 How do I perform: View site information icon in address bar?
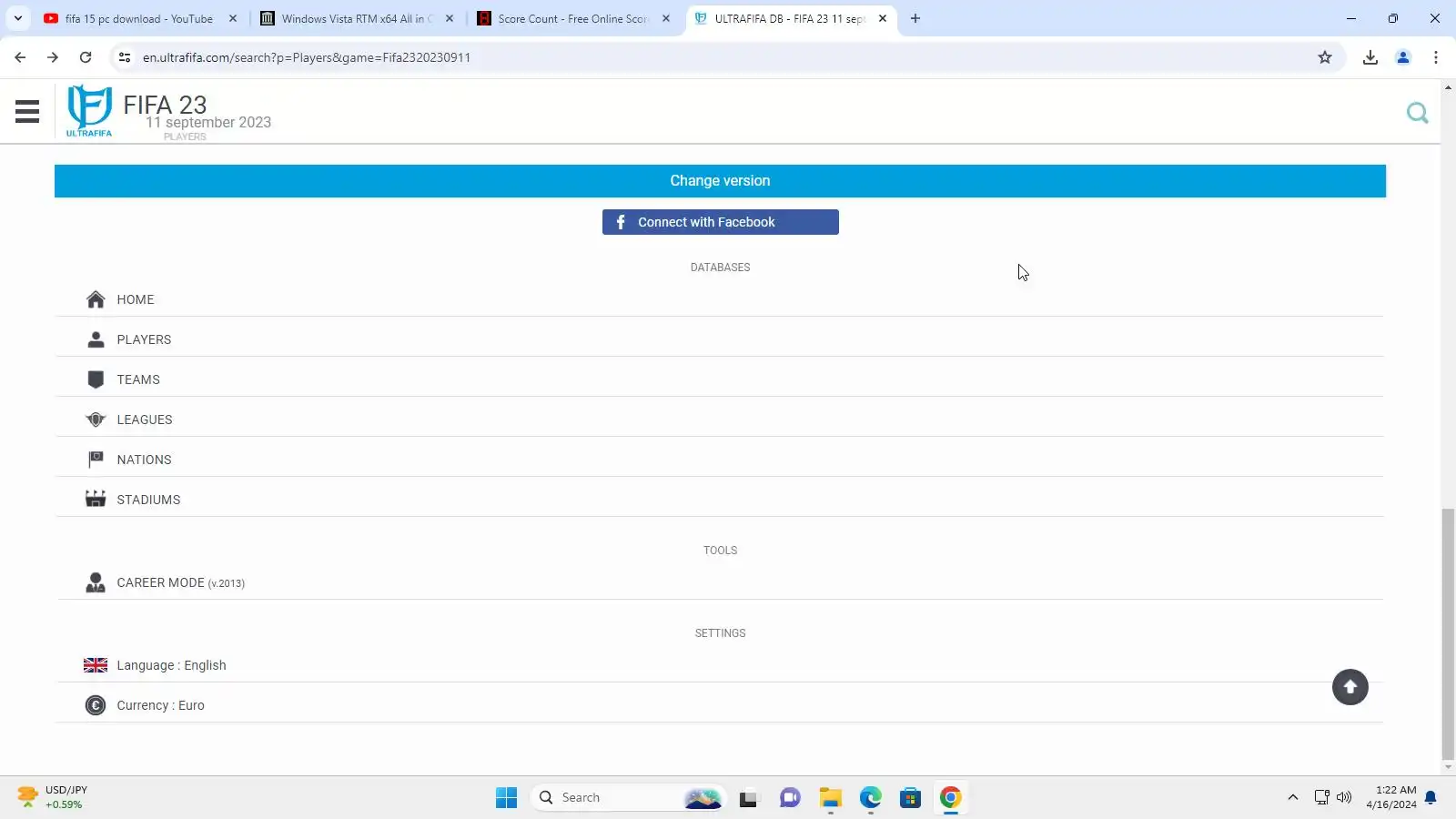(x=125, y=57)
